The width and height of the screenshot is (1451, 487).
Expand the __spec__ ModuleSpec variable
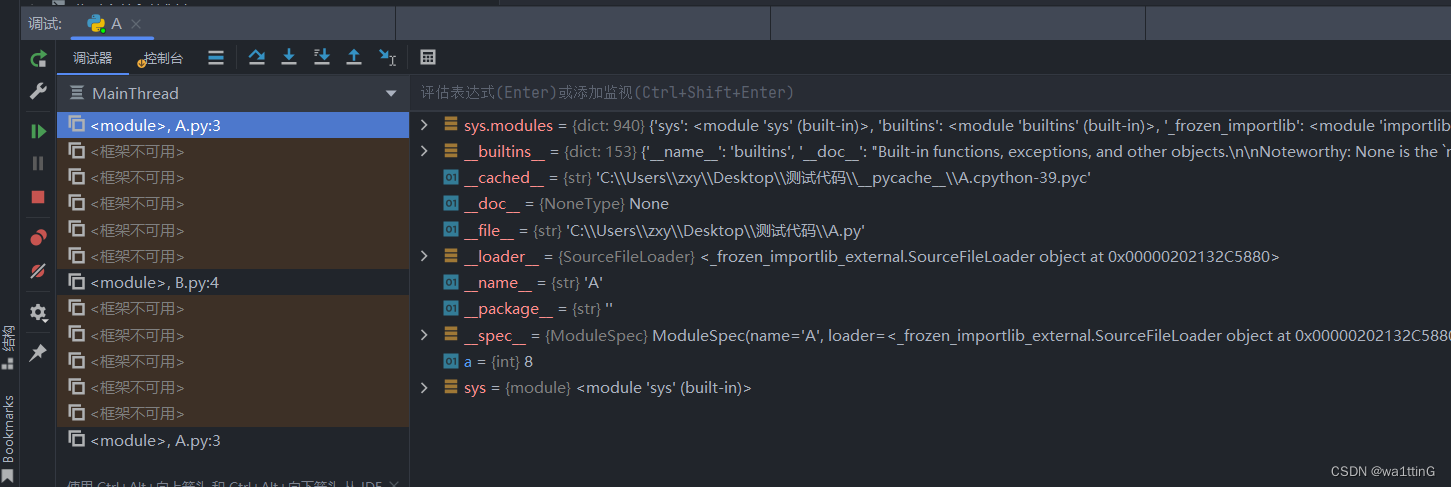(x=424, y=335)
